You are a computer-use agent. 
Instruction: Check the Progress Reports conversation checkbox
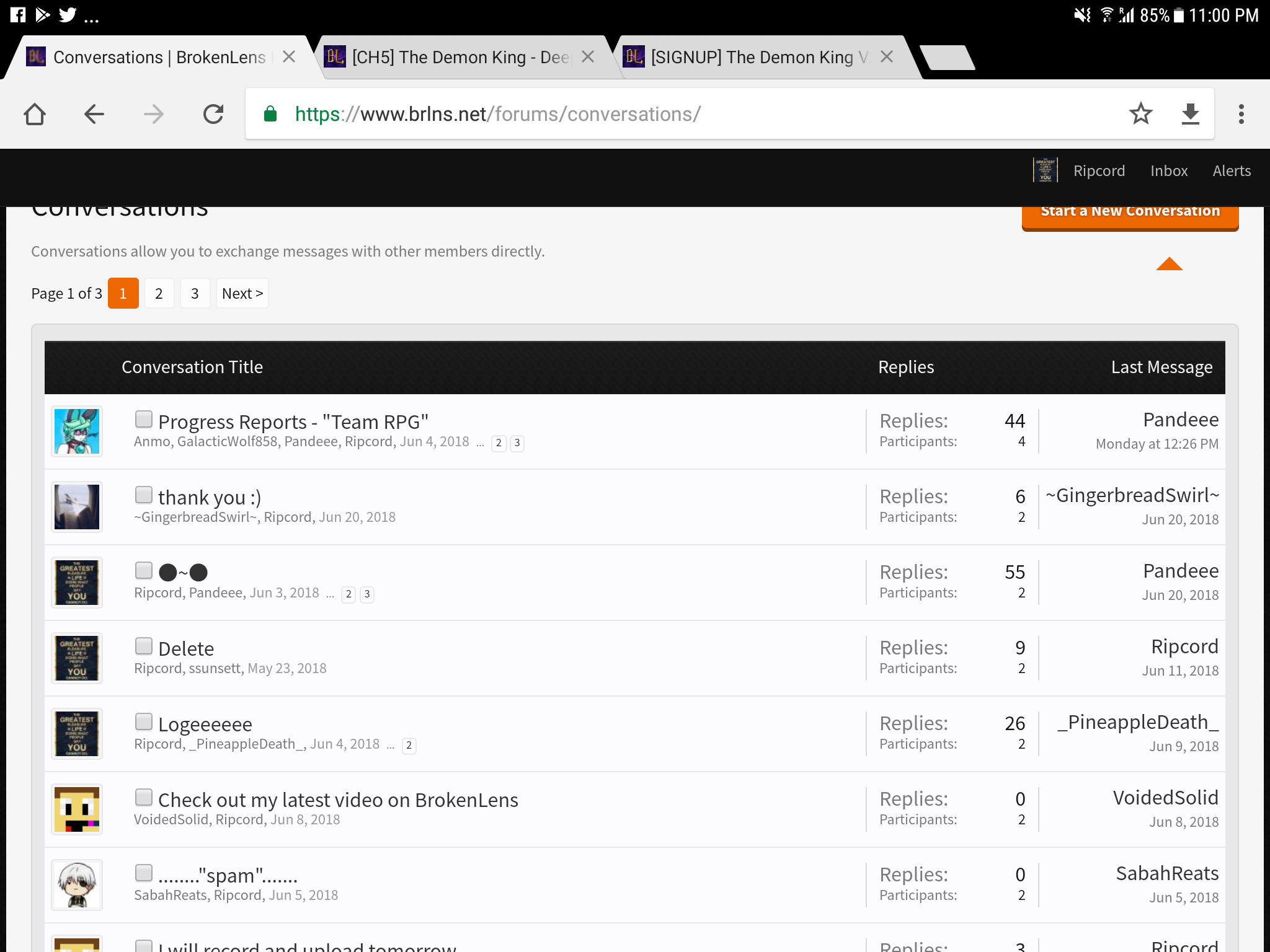point(144,420)
